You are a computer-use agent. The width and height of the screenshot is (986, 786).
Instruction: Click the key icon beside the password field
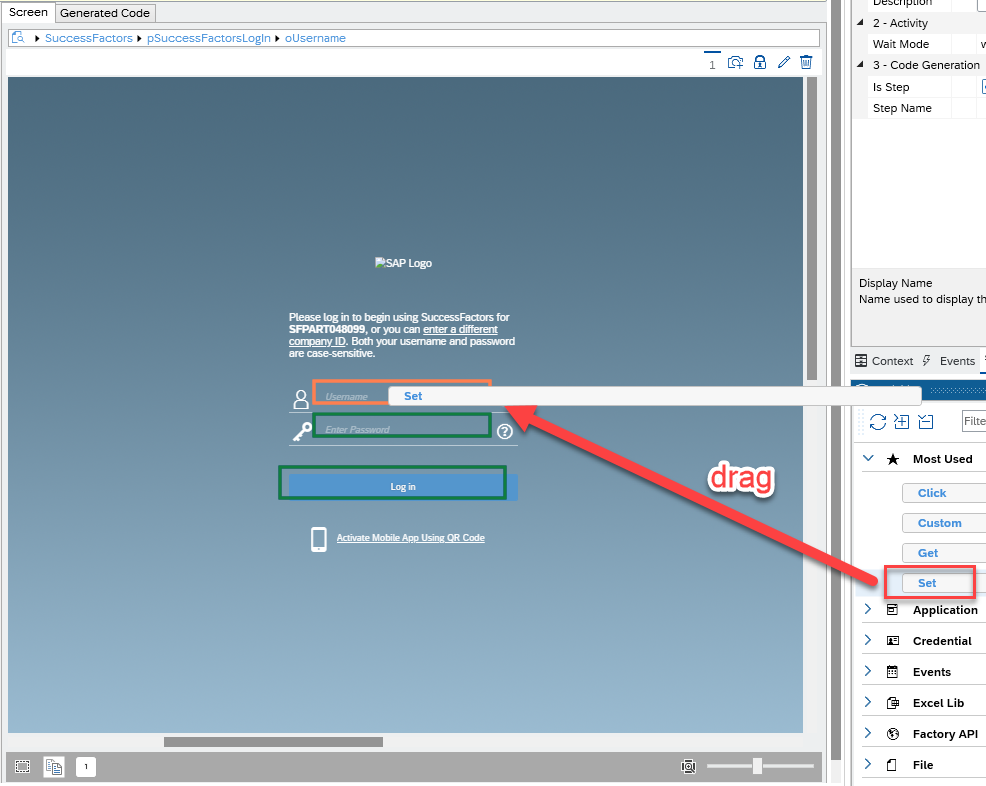click(302, 431)
